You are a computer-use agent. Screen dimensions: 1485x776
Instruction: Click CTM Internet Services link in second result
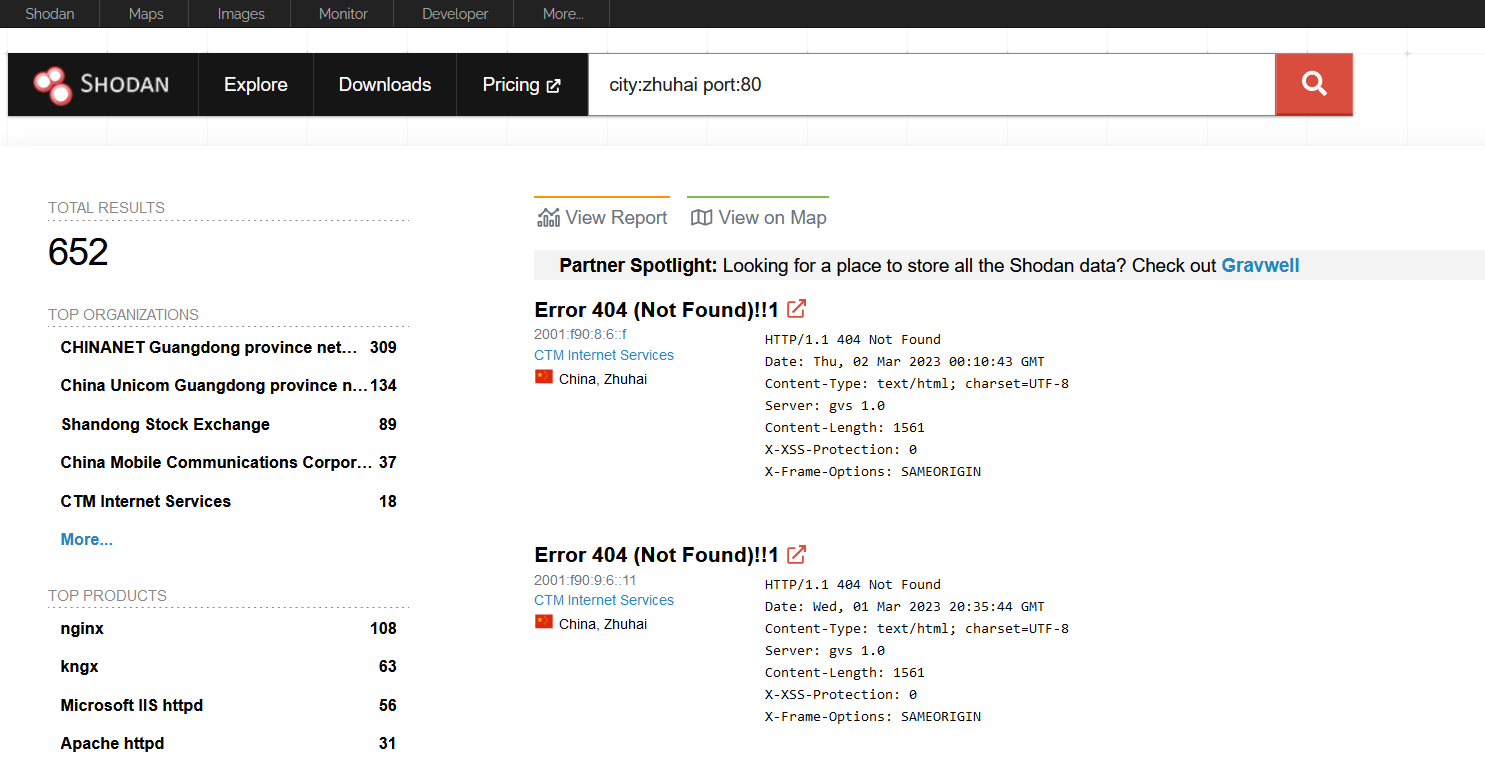(604, 600)
